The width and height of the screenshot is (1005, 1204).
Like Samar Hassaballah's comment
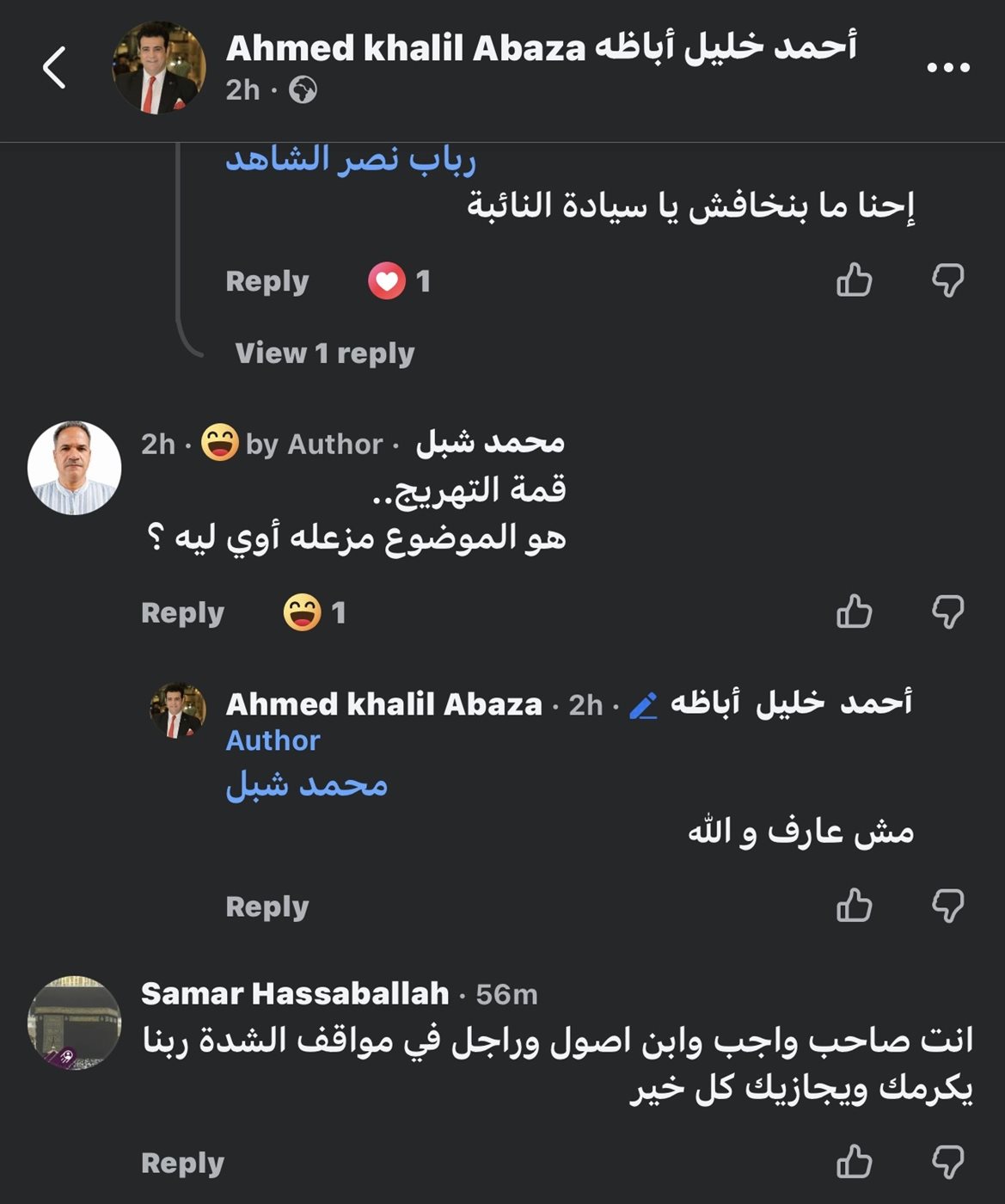point(854,1161)
